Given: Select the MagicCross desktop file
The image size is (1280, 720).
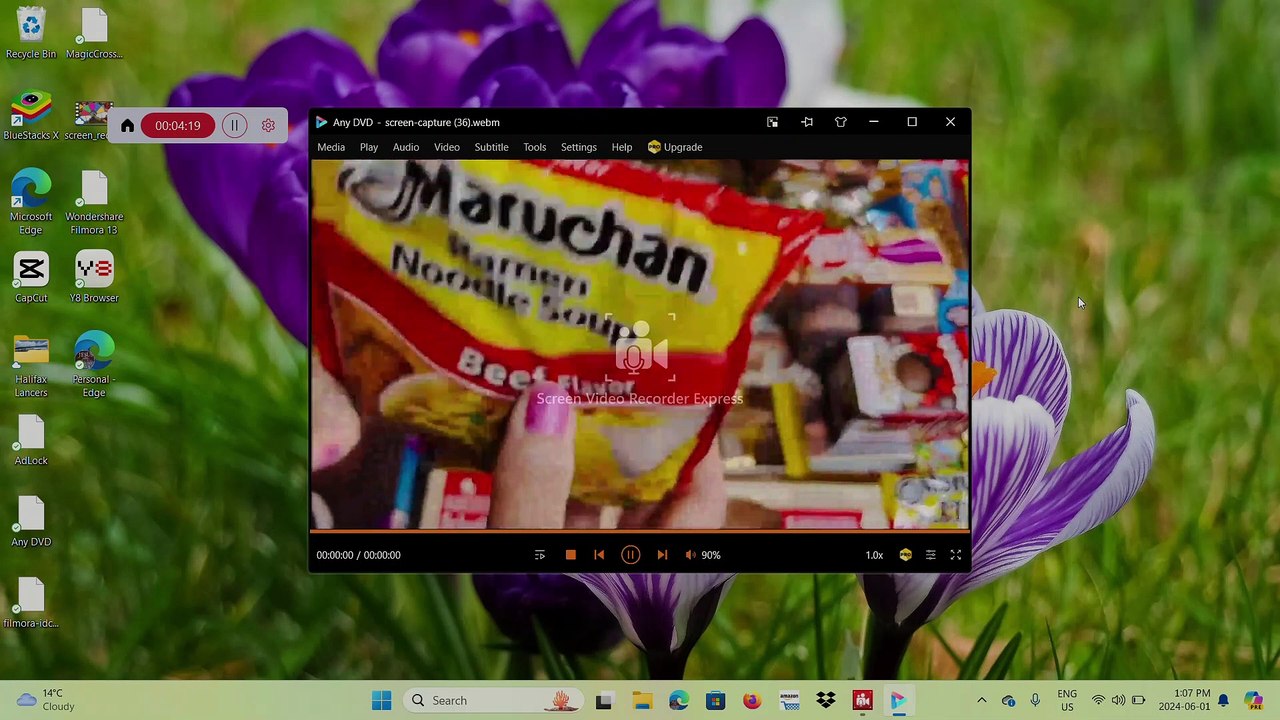Looking at the screenshot, I should pyautogui.click(x=94, y=34).
